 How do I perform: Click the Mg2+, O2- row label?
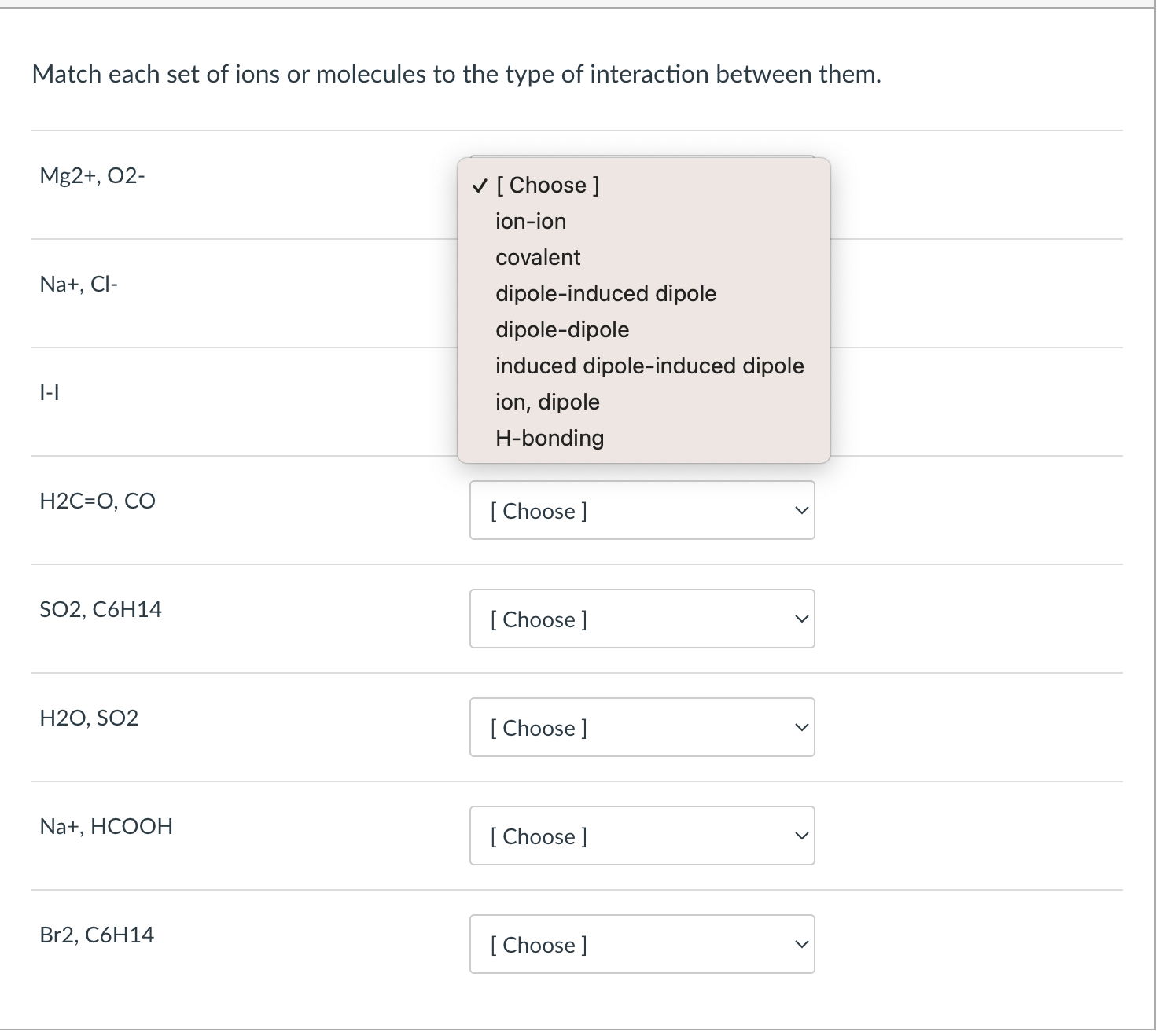[x=92, y=176]
